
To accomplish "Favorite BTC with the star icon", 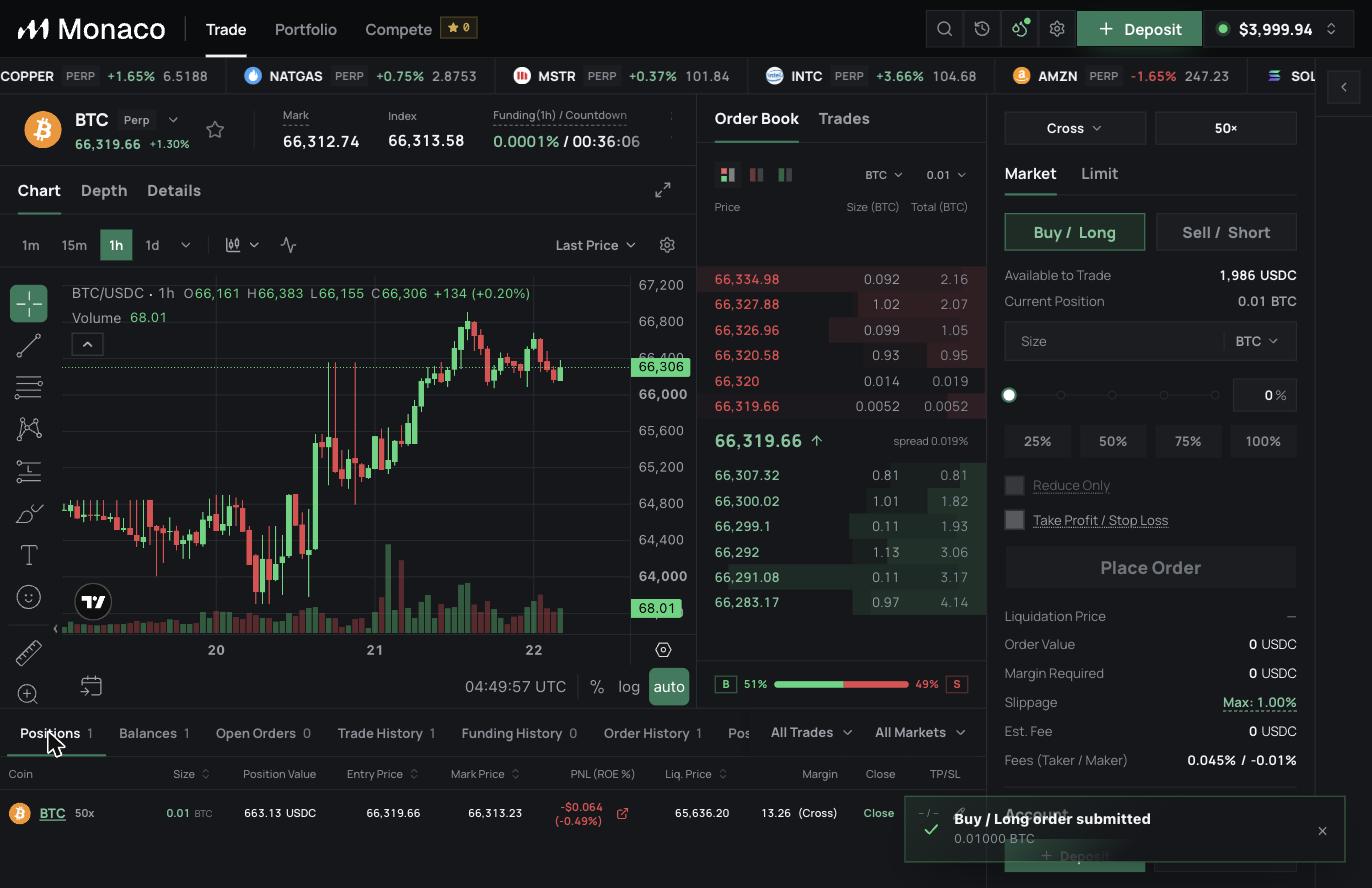I will [x=215, y=130].
